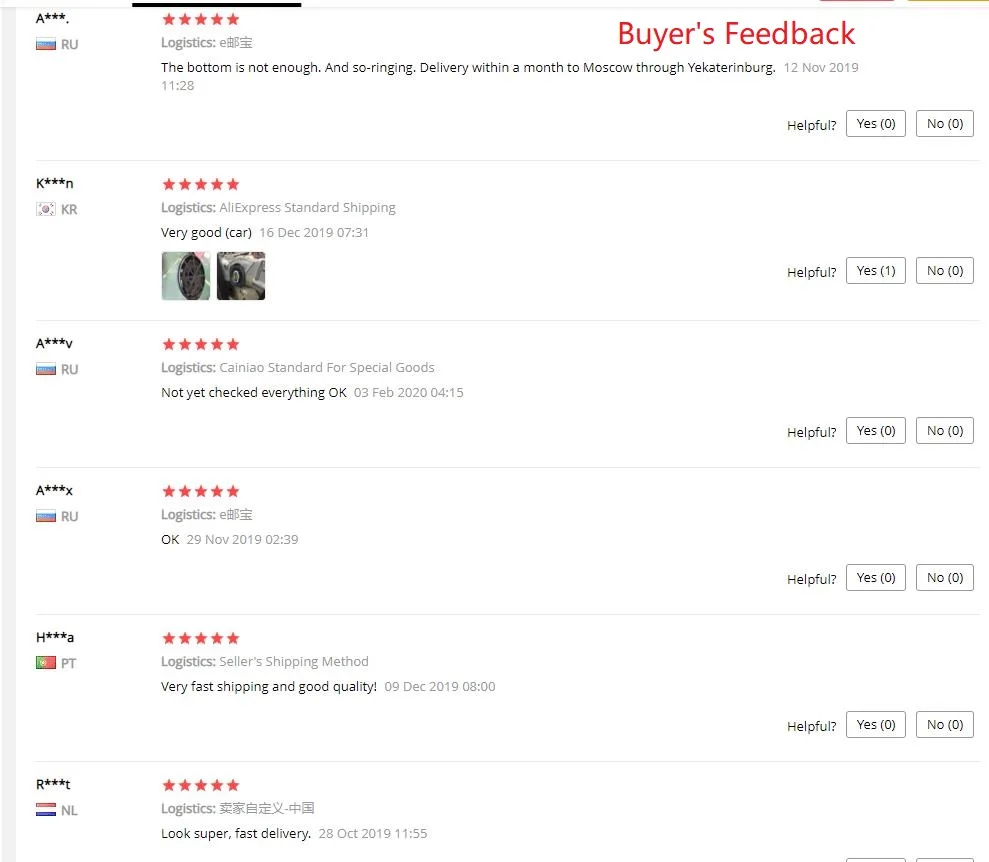
Task: Click the Netherlands flag icon beside R***t
Action: (x=45, y=810)
